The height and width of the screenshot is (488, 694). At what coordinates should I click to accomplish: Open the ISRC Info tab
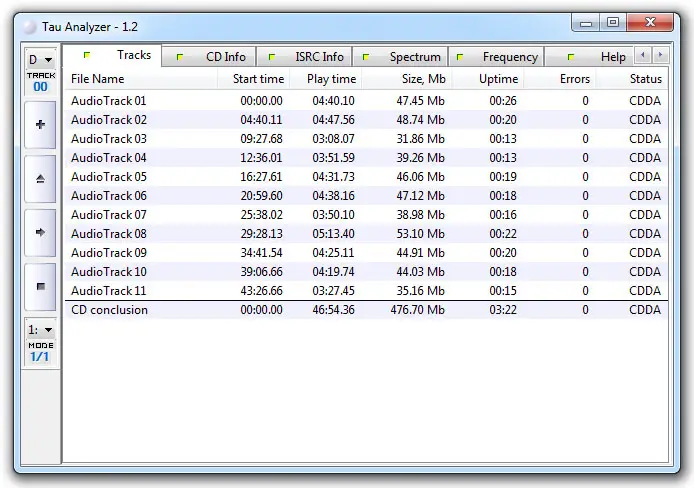pyautogui.click(x=305, y=57)
